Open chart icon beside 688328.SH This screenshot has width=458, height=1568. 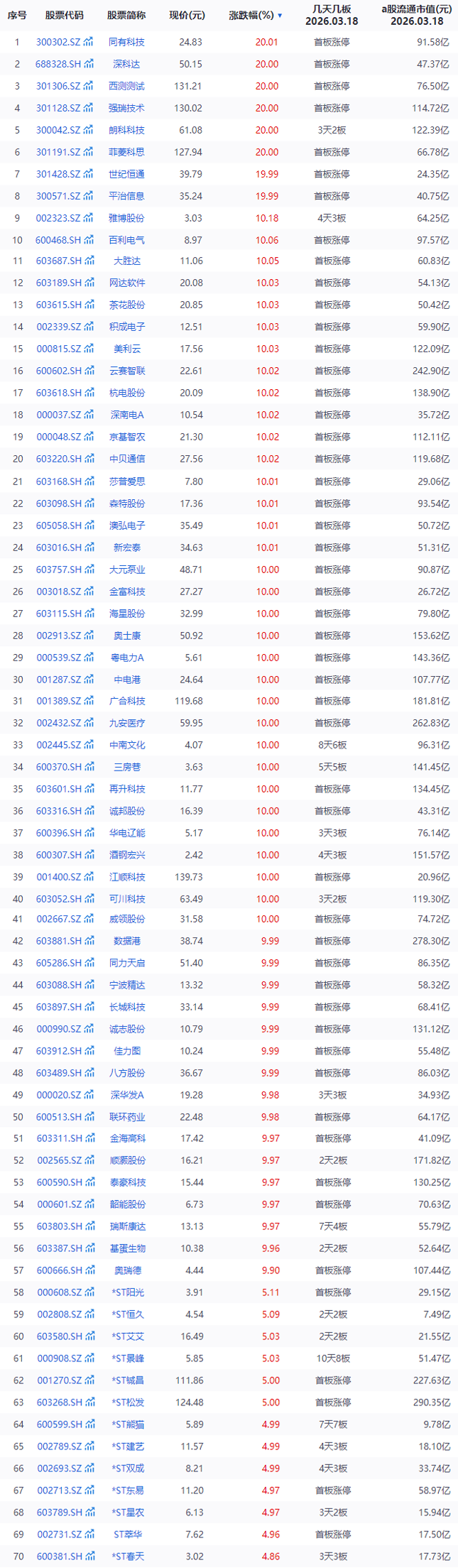coord(89,65)
